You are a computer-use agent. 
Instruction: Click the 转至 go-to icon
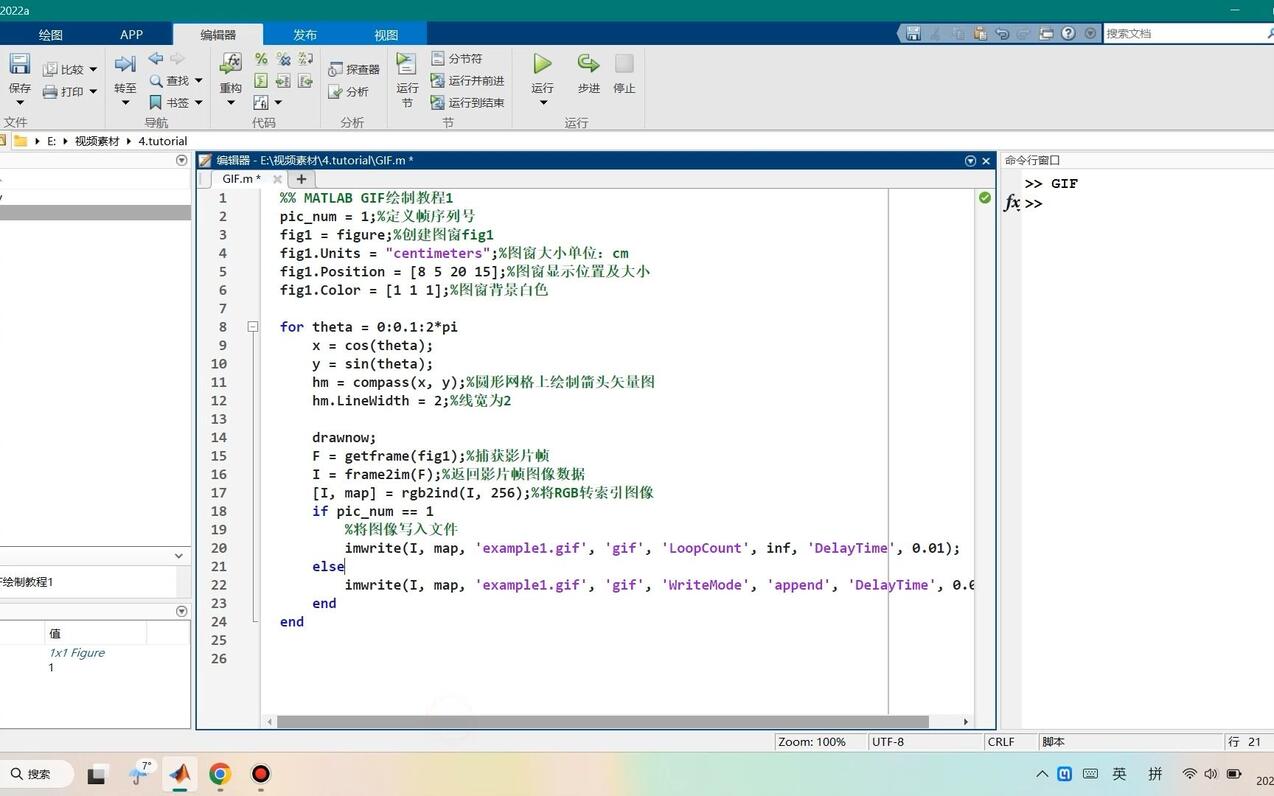click(x=125, y=65)
